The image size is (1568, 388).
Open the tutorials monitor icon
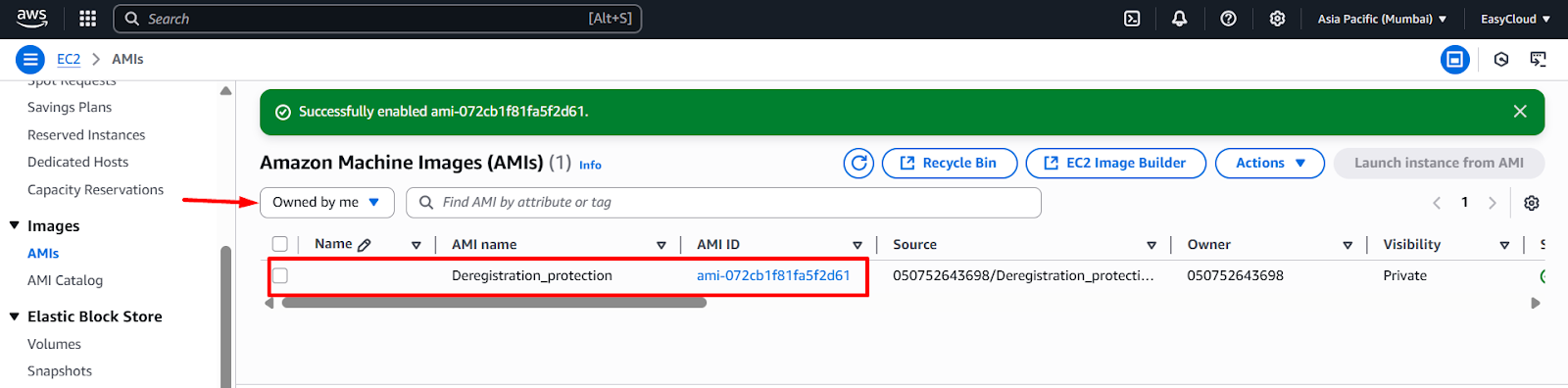point(1539,60)
